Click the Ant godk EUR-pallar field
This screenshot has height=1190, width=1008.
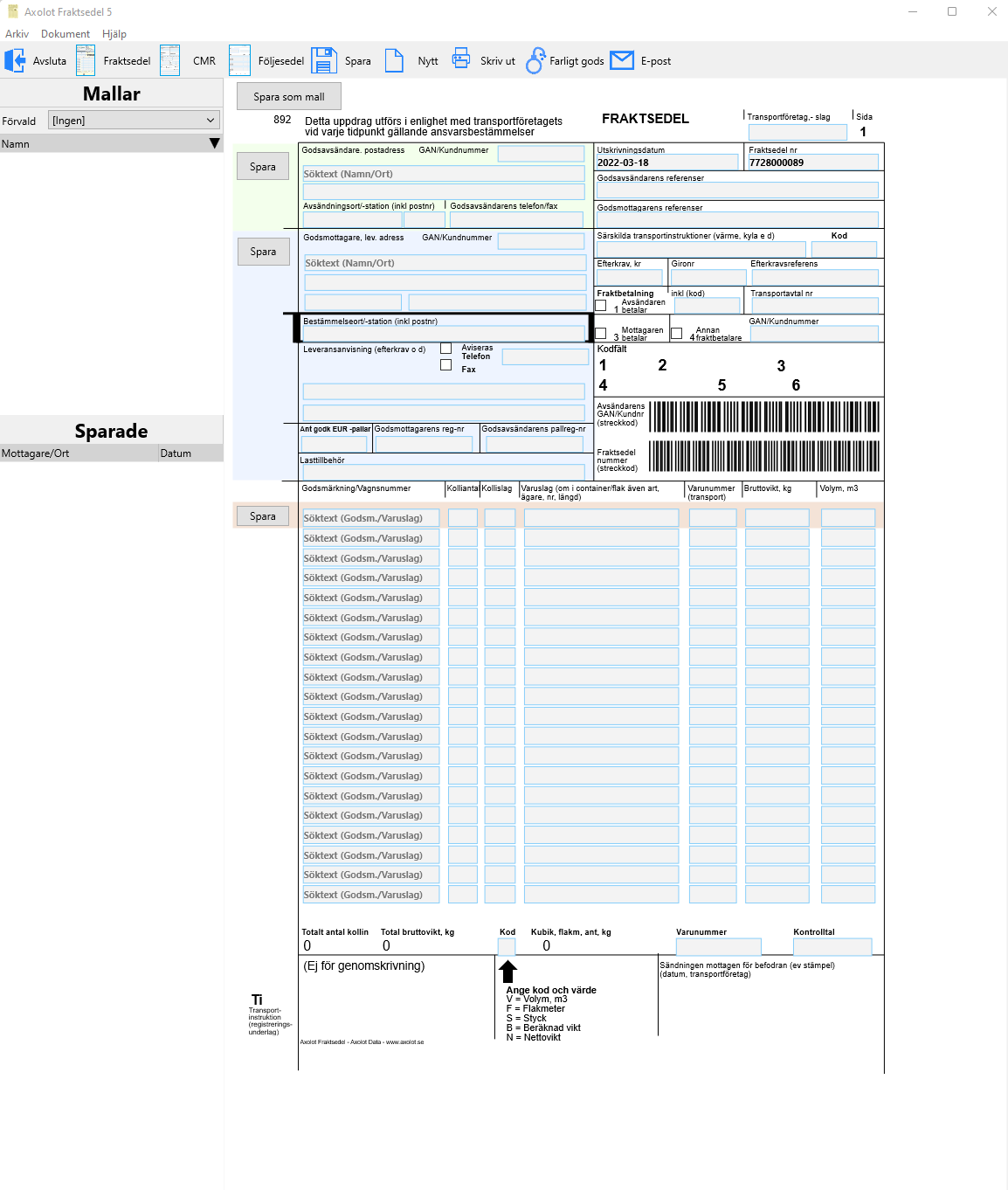click(334, 444)
